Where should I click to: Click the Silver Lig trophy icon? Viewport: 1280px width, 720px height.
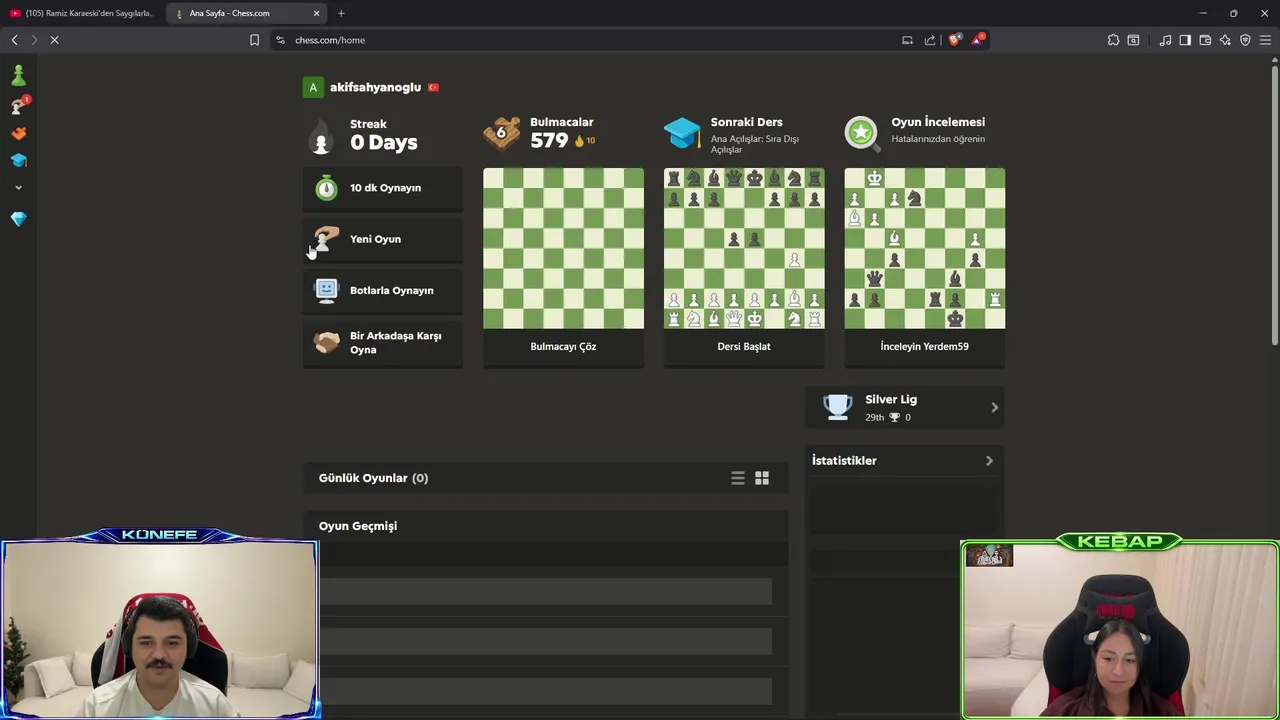click(838, 407)
